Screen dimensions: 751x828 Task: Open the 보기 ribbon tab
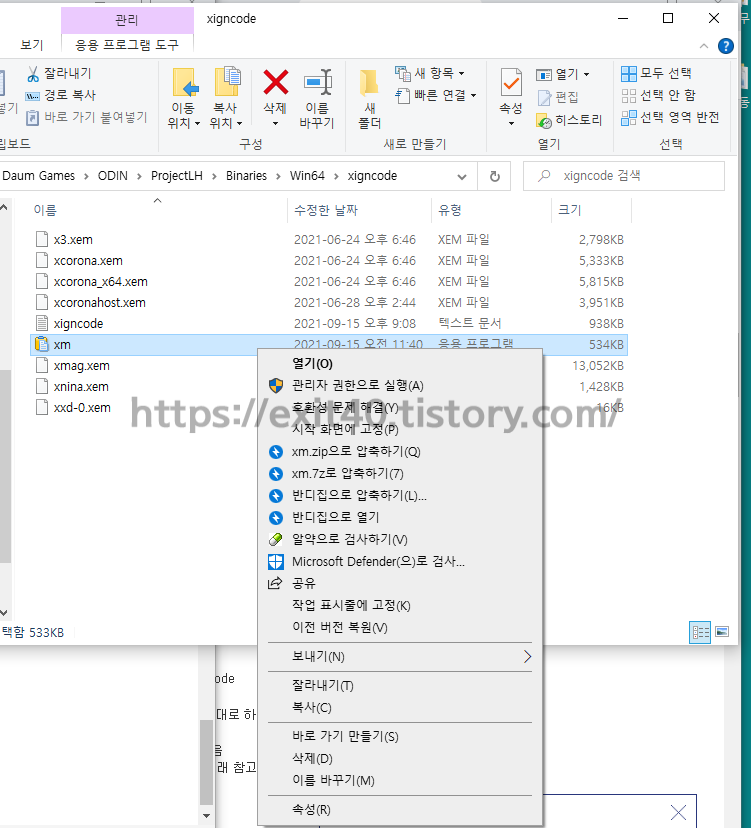(x=32, y=45)
